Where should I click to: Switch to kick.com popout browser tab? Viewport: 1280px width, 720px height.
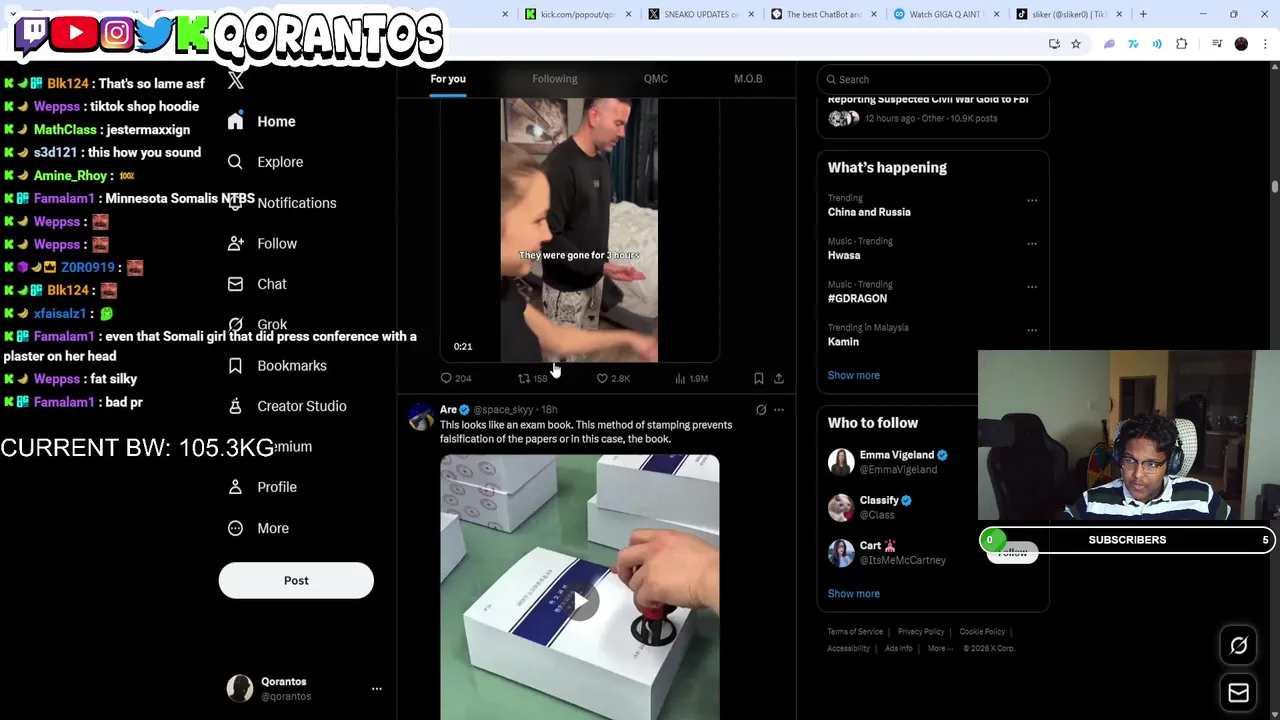pos(578,14)
